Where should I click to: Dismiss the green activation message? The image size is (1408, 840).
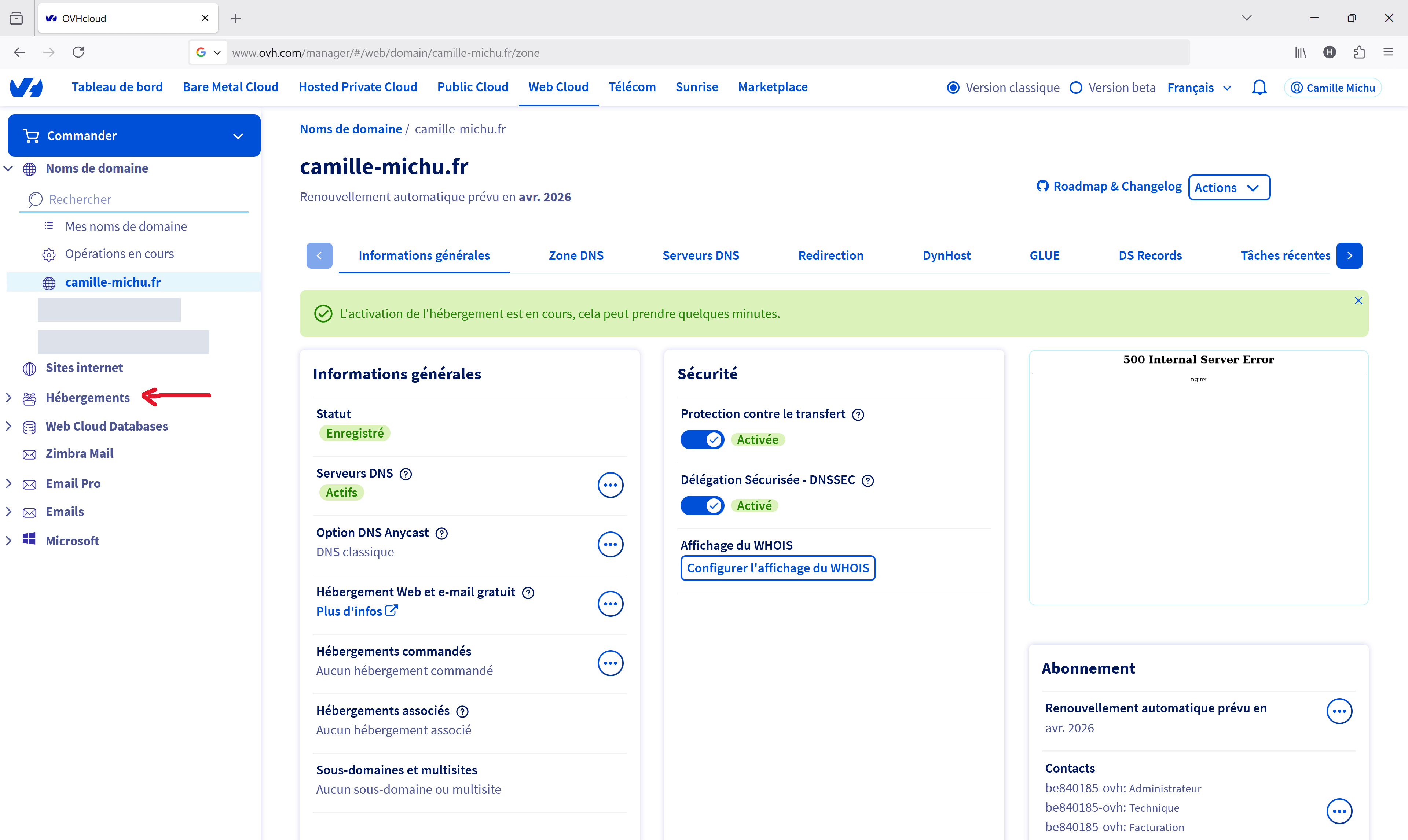[1358, 301]
